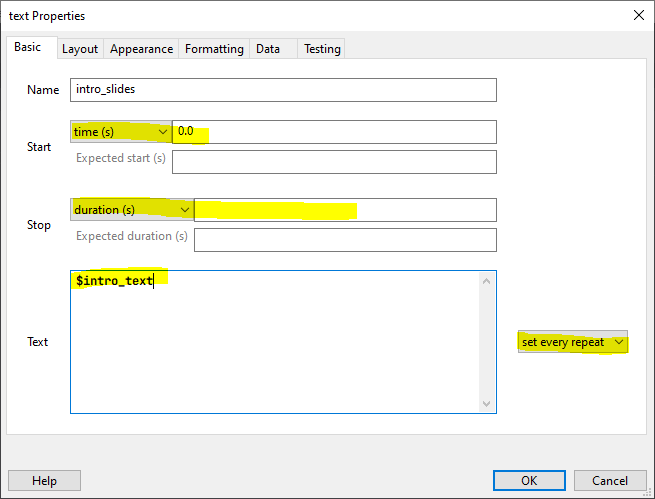
Task: Click the Stop duration value field
Action: point(345,210)
